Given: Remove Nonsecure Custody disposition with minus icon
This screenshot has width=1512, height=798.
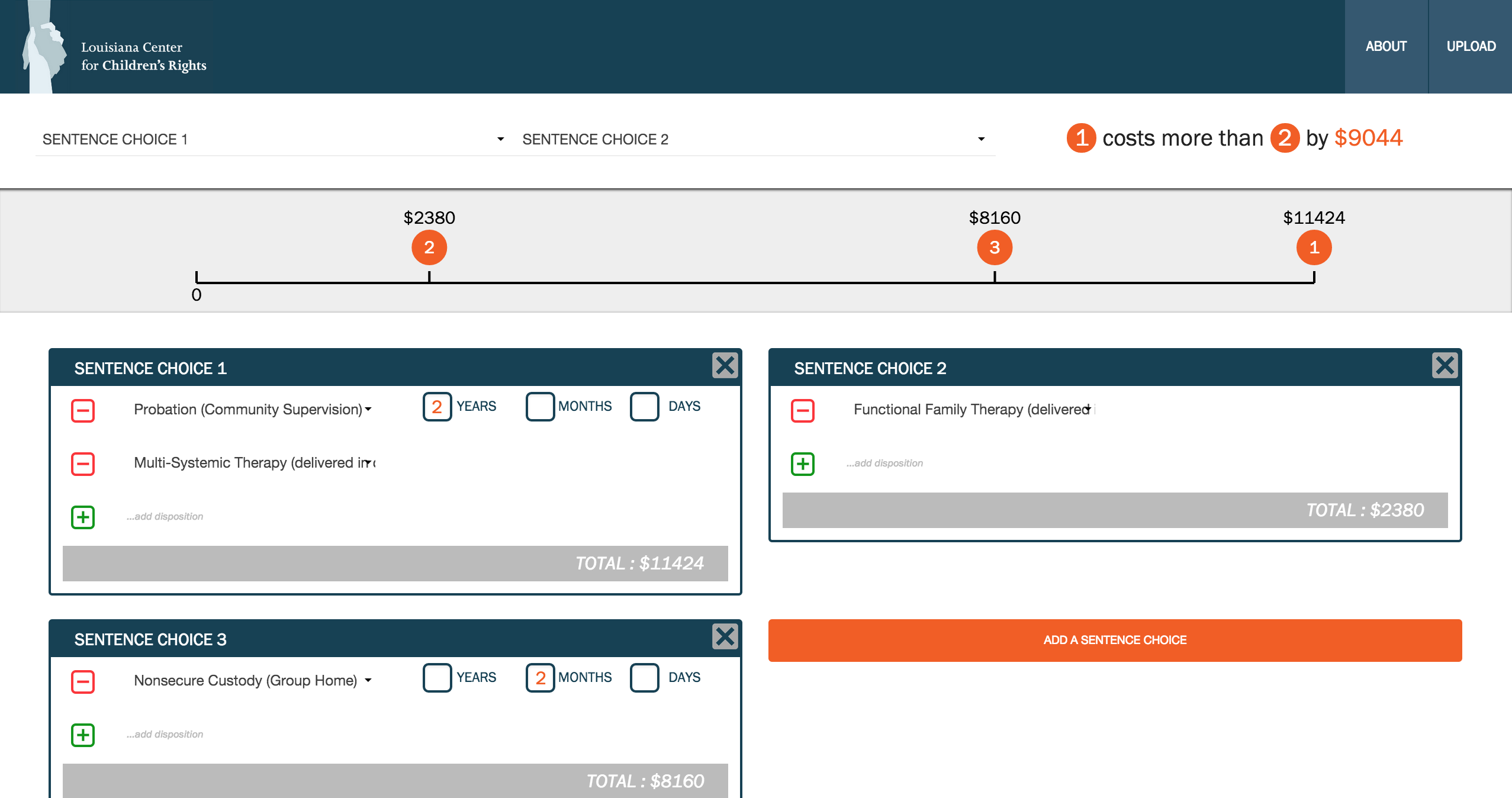Looking at the screenshot, I should [x=83, y=681].
